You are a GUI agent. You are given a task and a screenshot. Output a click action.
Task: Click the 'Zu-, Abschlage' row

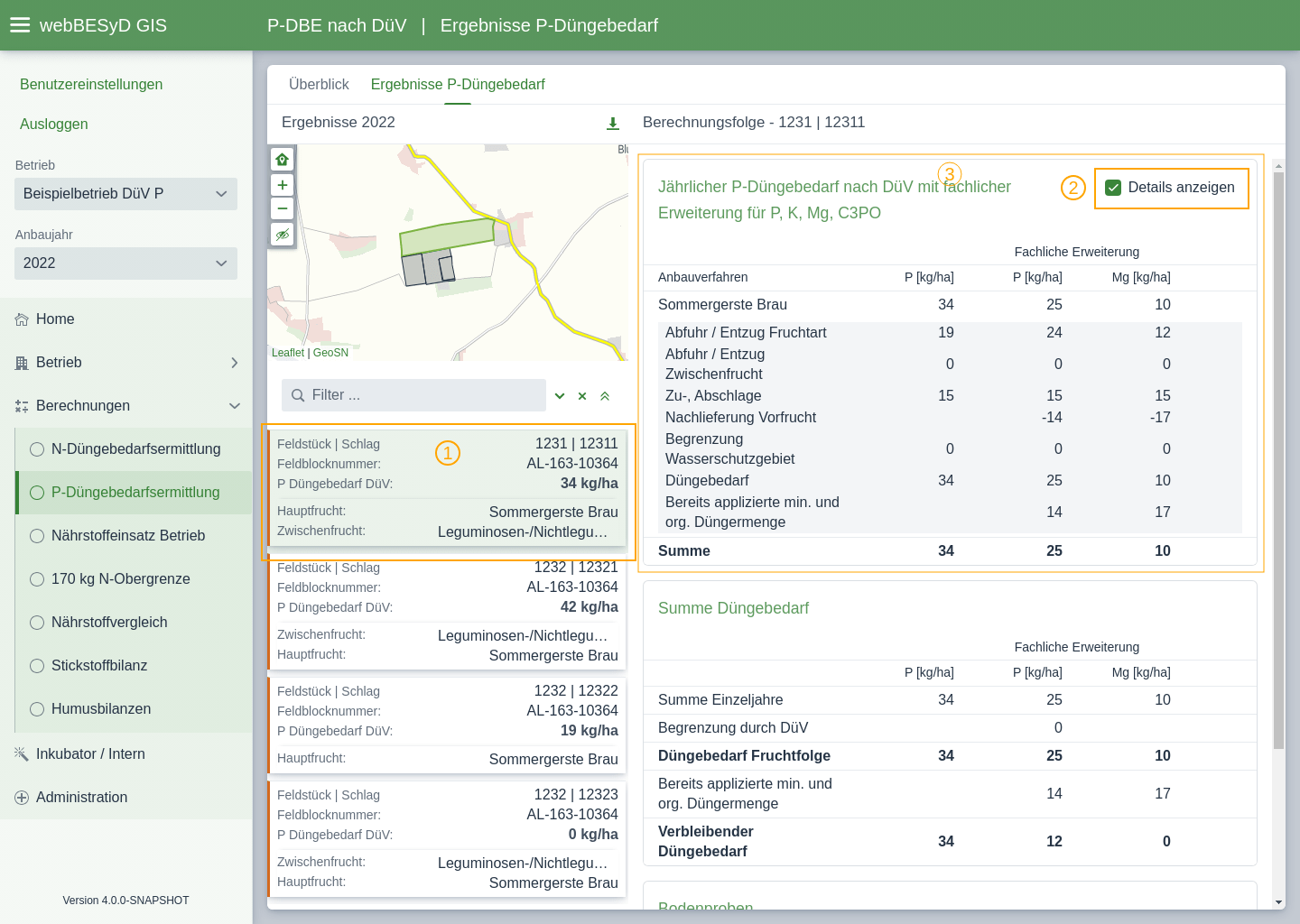(950, 396)
